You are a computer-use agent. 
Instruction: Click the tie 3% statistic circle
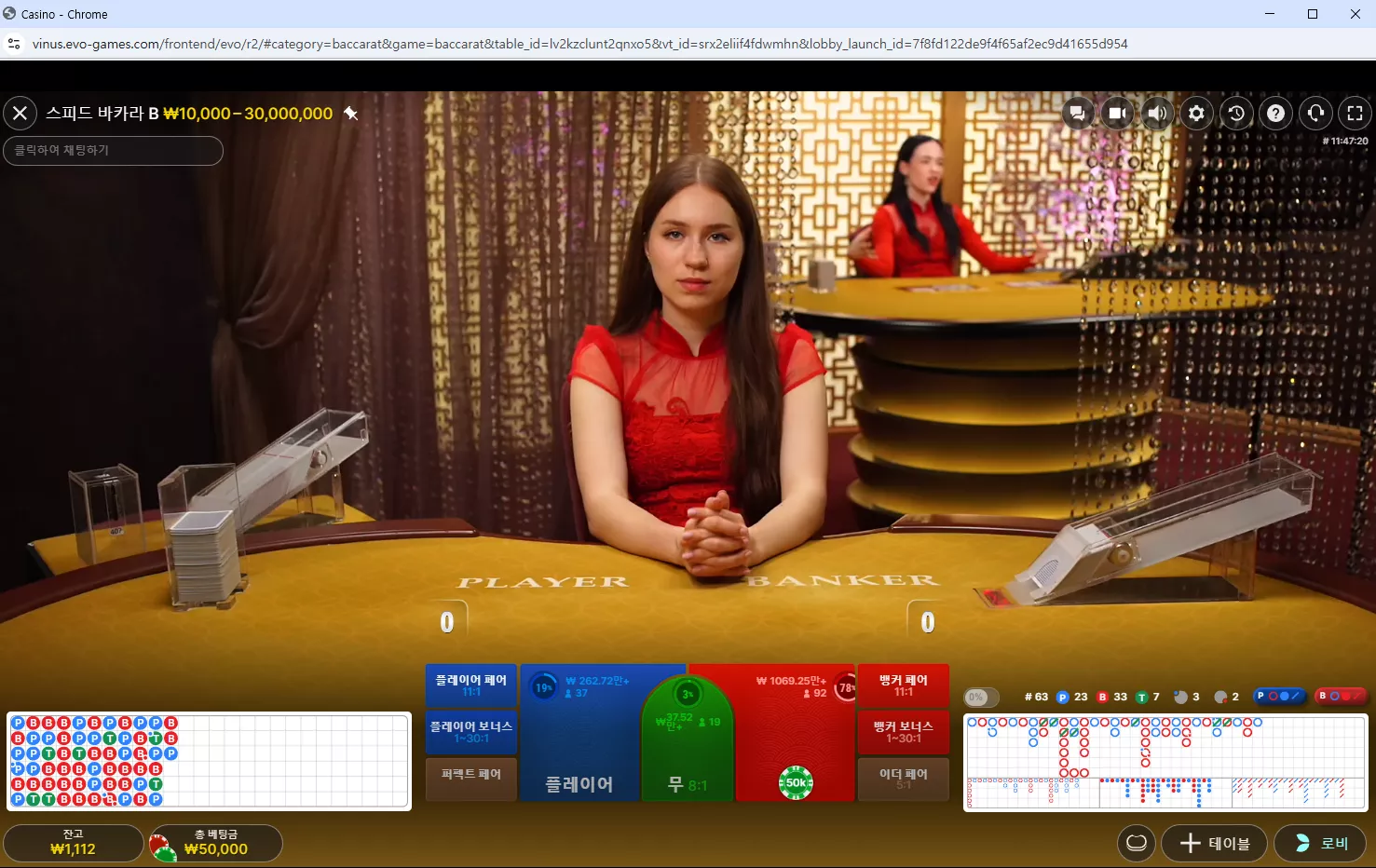[x=688, y=695]
